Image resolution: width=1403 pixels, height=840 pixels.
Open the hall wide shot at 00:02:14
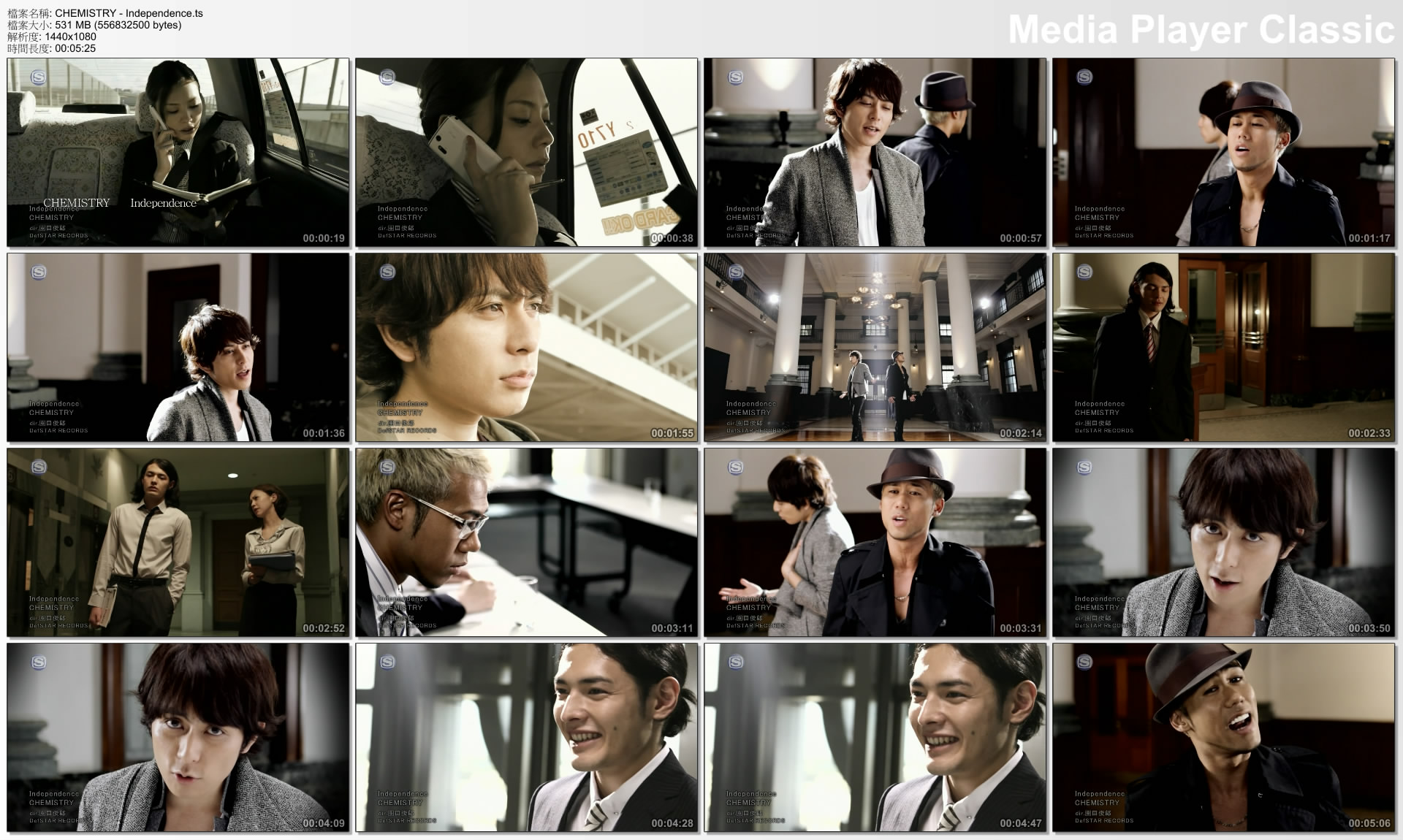click(x=875, y=347)
